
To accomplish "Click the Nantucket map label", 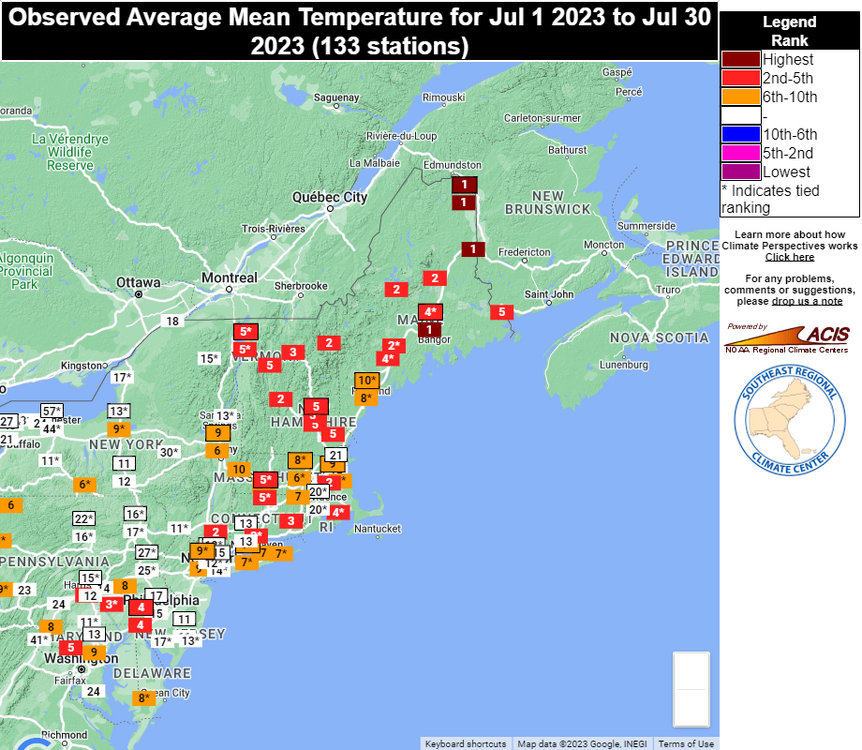I will coord(377,528).
